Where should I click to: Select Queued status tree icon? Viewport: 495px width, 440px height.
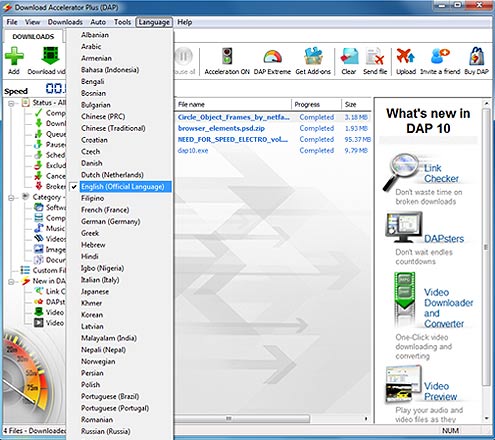39,134
